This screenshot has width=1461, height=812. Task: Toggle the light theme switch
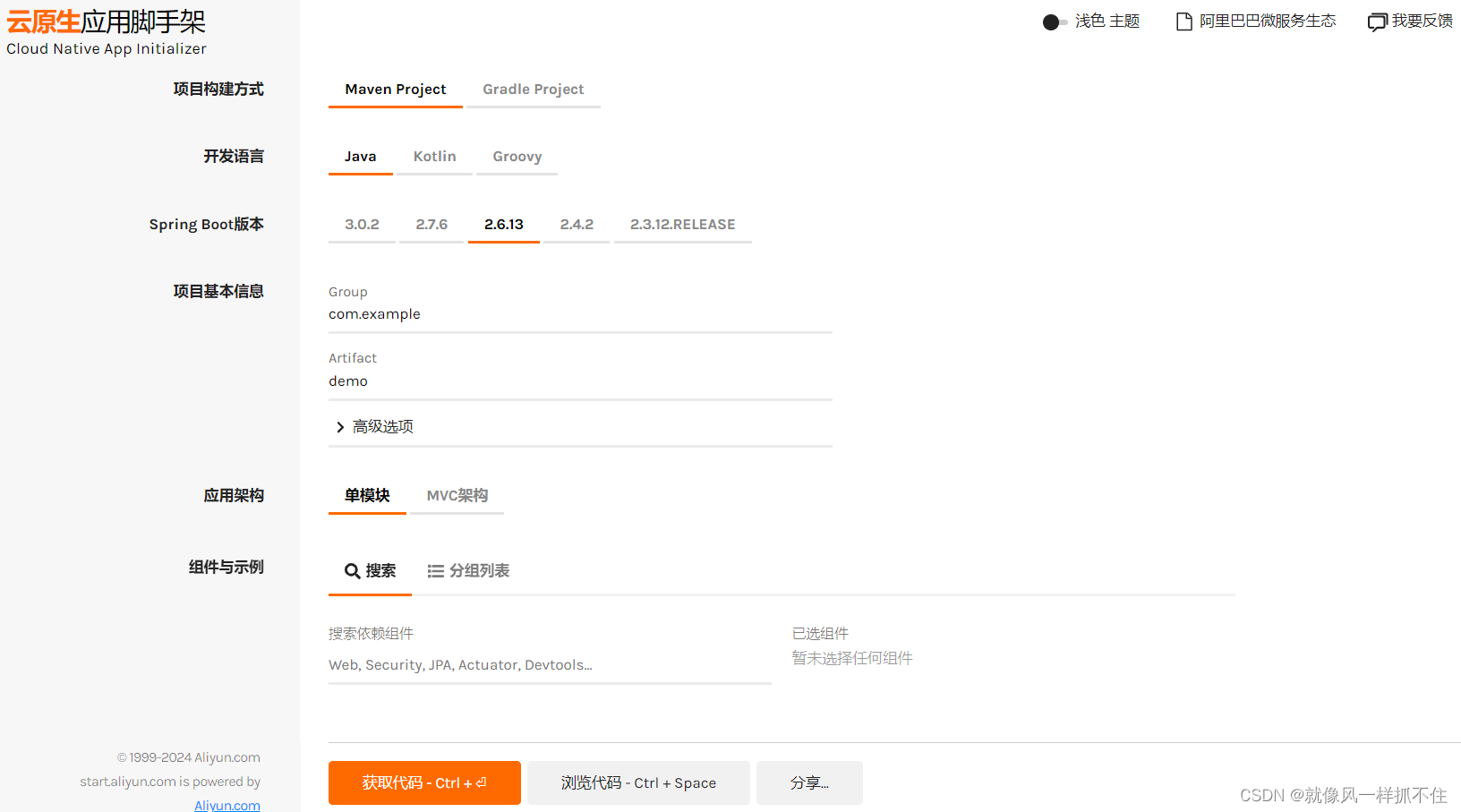tap(1055, 21)
